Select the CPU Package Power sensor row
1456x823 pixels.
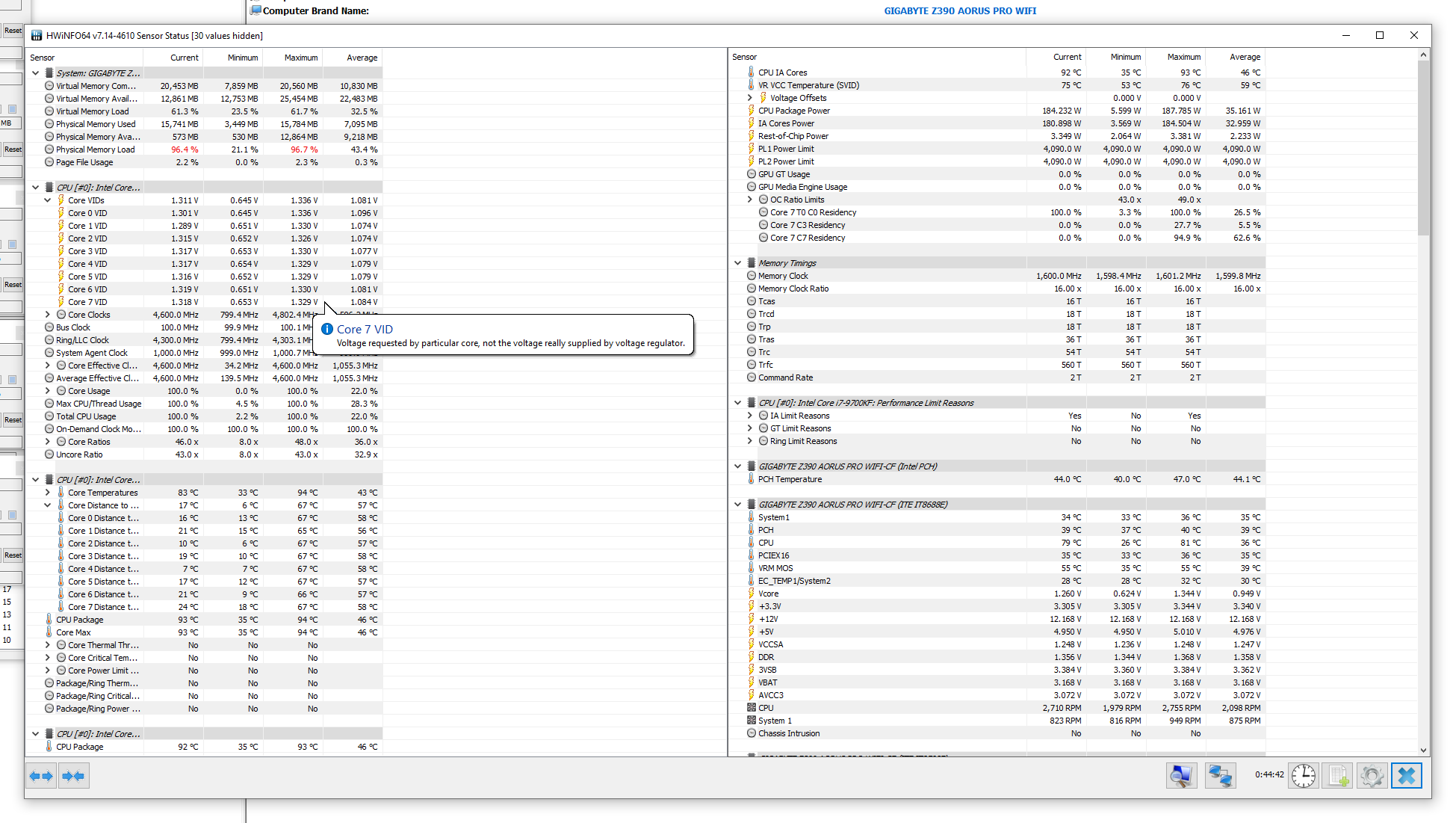point(793,111)
